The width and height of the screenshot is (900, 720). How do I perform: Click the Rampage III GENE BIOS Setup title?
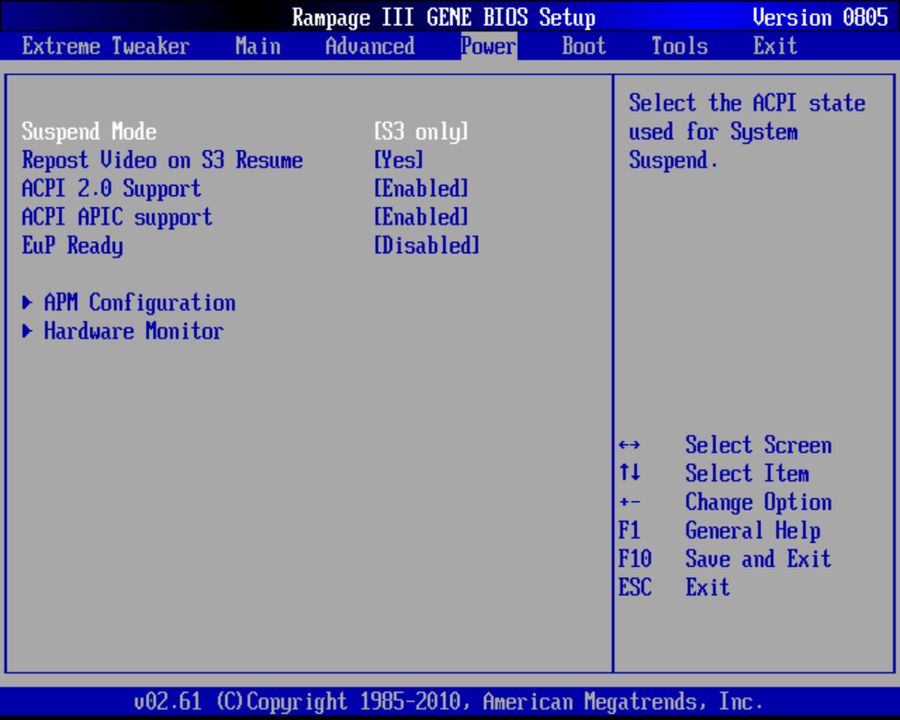click(443, 17)
